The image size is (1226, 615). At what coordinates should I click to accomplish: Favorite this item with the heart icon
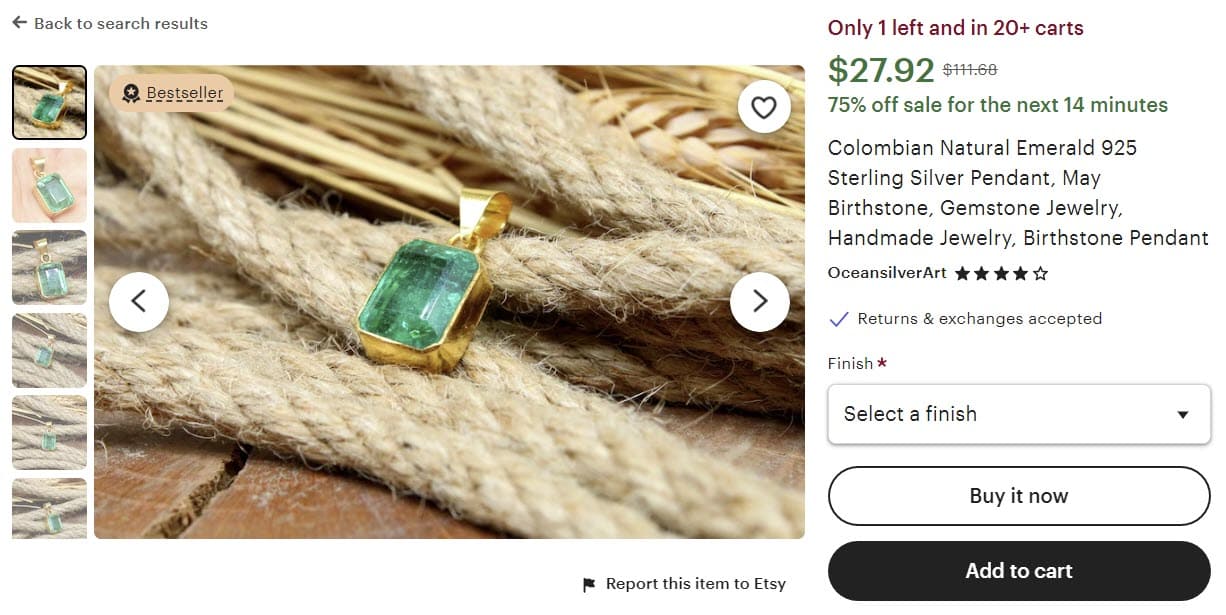coord(764,107)
